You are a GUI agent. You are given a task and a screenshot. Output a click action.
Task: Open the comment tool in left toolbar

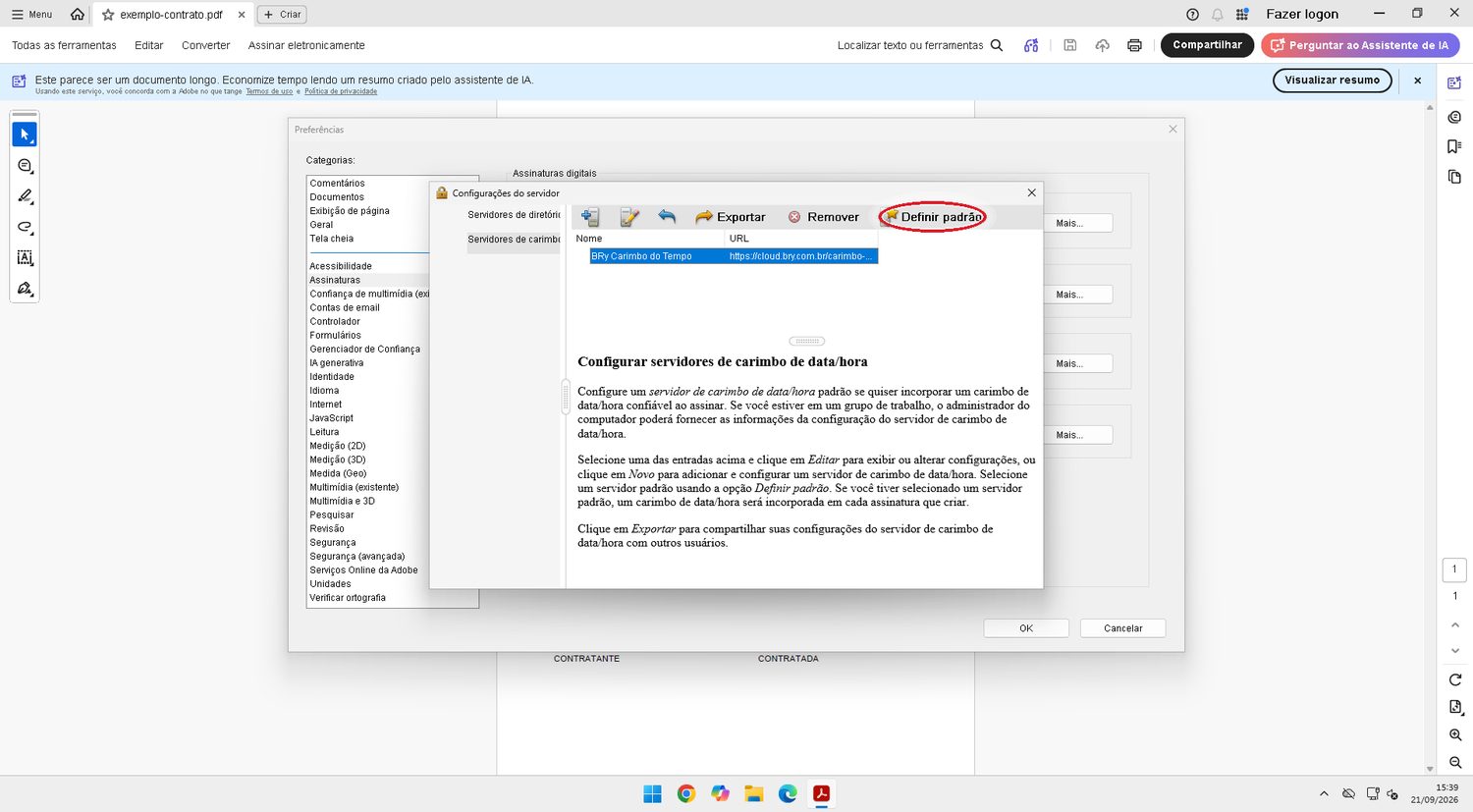pos(26,166)
